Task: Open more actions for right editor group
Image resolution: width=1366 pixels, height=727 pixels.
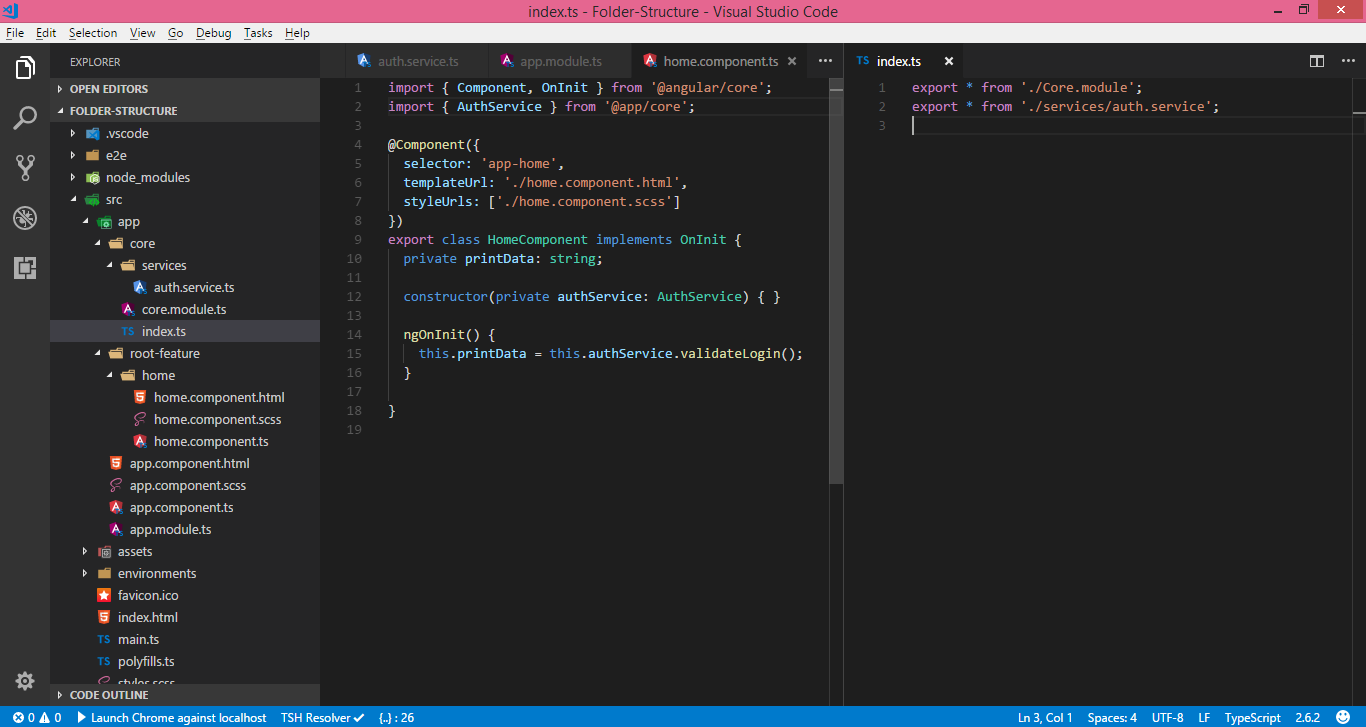Action: [x=1346, y=61]
